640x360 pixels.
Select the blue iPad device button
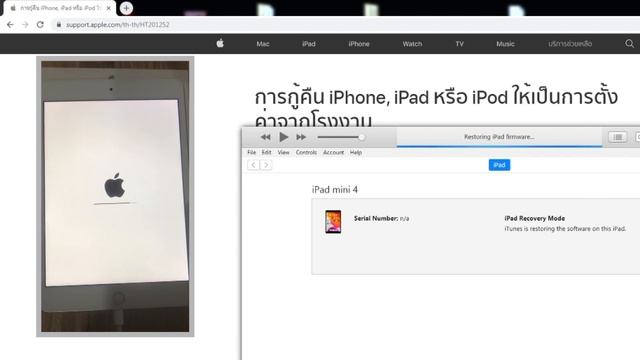(499, 165)
